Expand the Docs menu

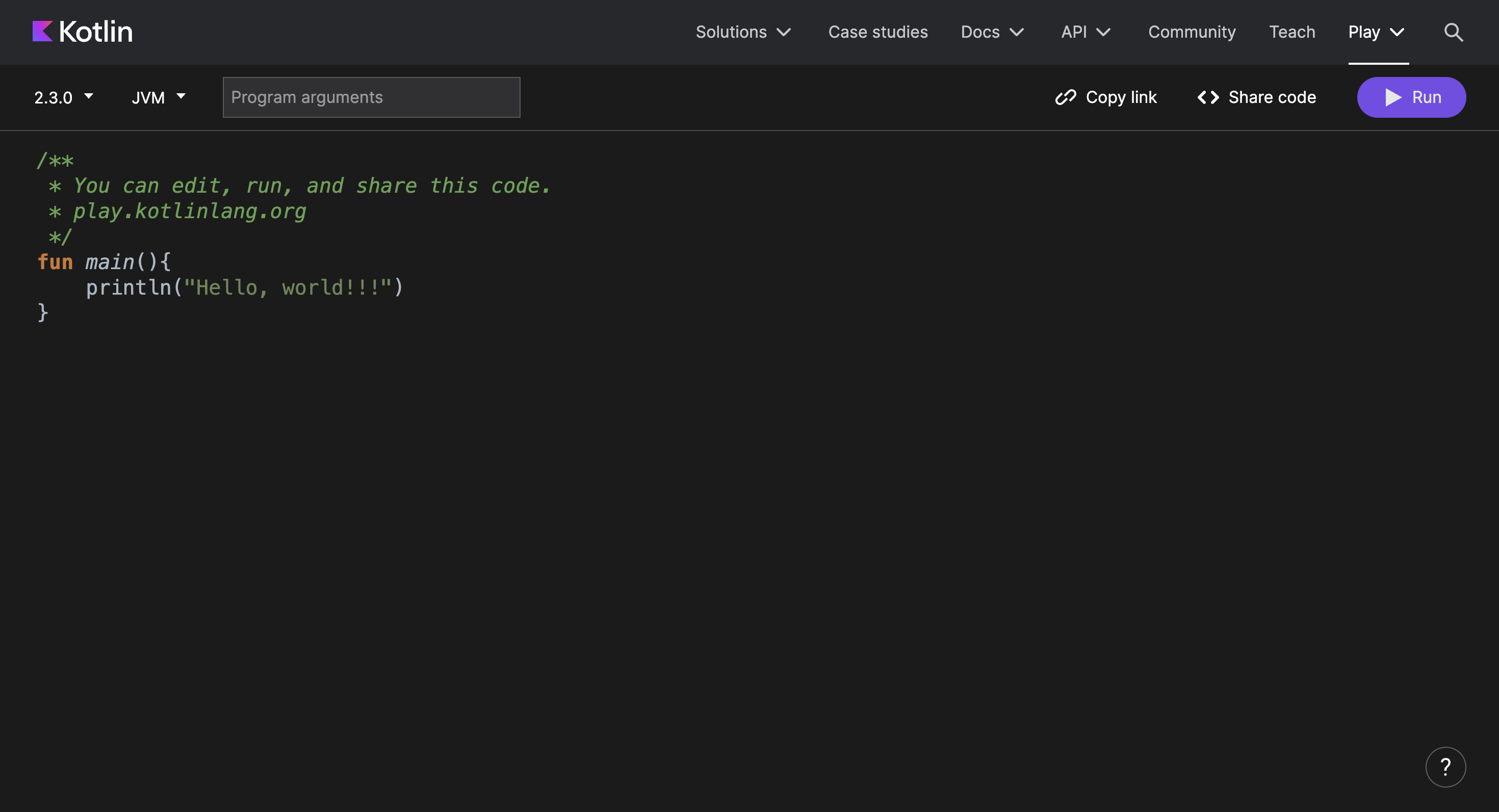(992, 32)
